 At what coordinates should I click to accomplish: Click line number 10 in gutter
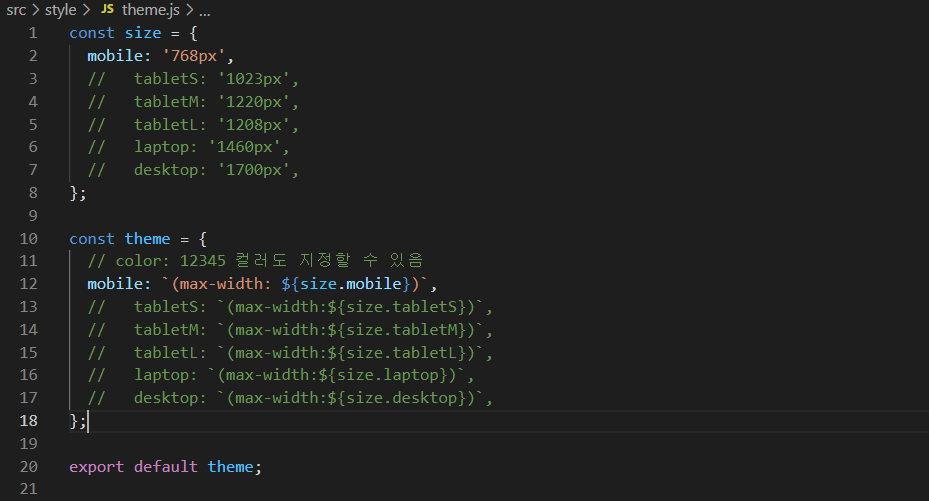28,239
